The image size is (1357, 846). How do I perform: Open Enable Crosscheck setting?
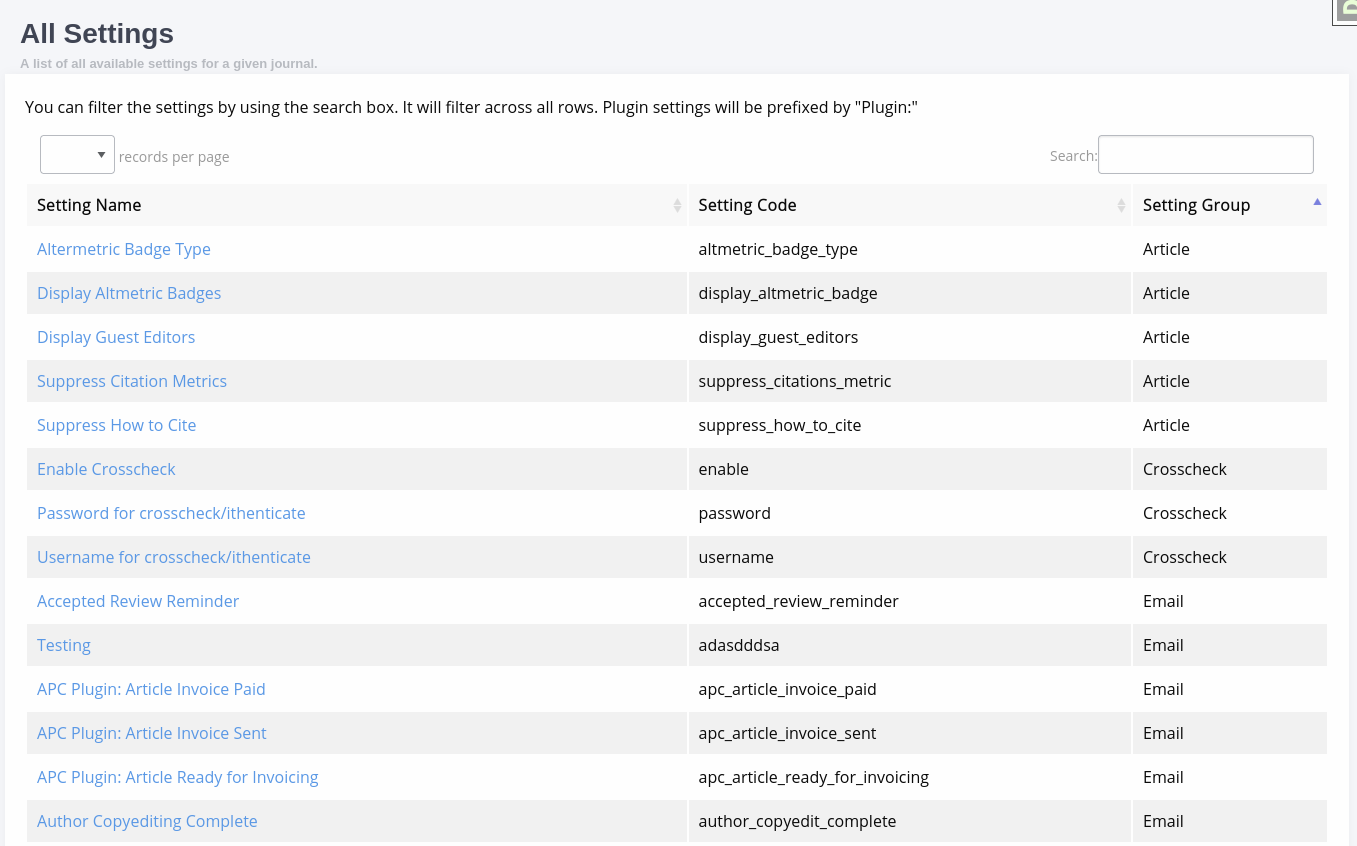[x=106, y=469]
